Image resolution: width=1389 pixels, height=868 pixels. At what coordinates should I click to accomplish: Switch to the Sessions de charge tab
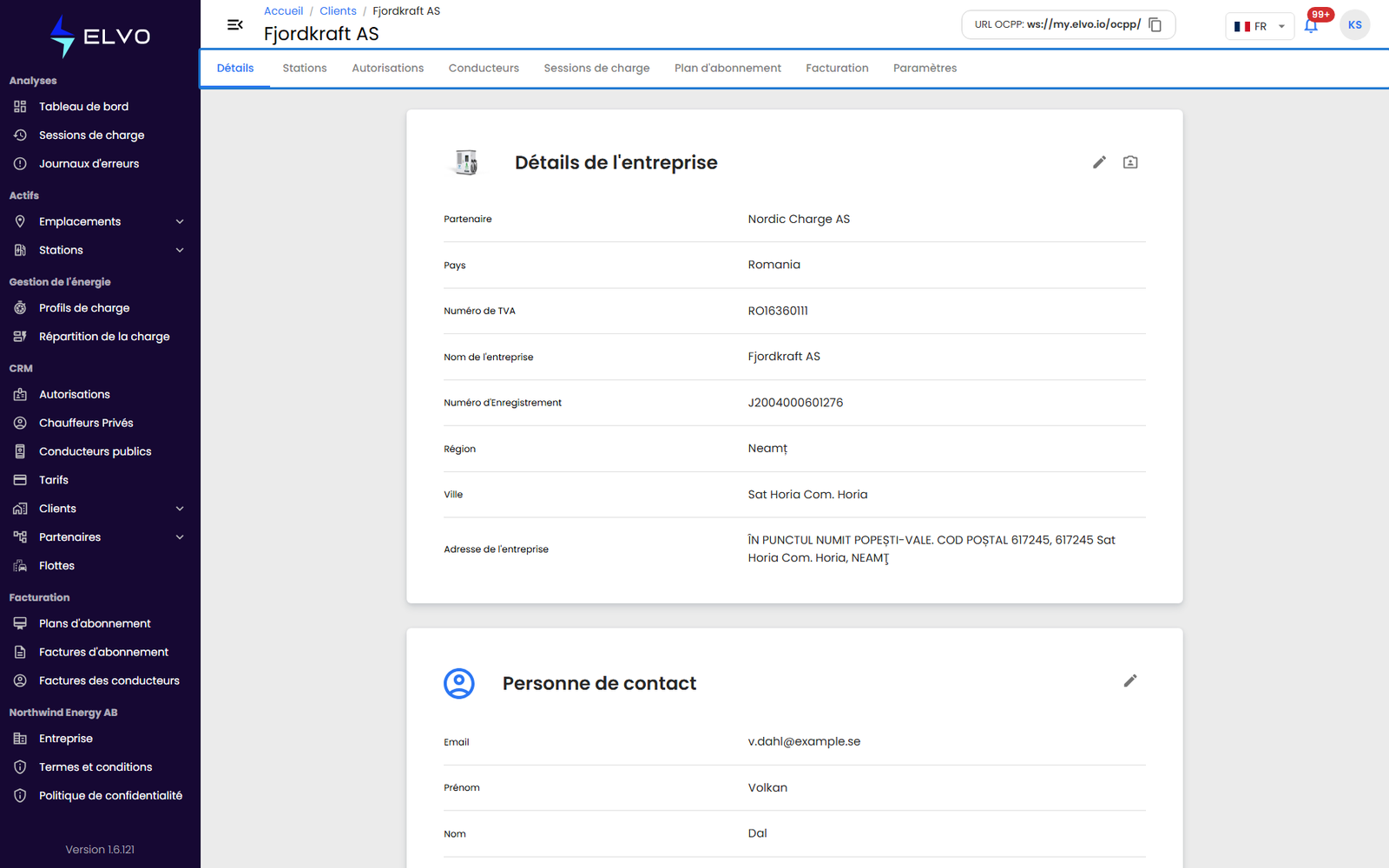[x=596, y=69]
